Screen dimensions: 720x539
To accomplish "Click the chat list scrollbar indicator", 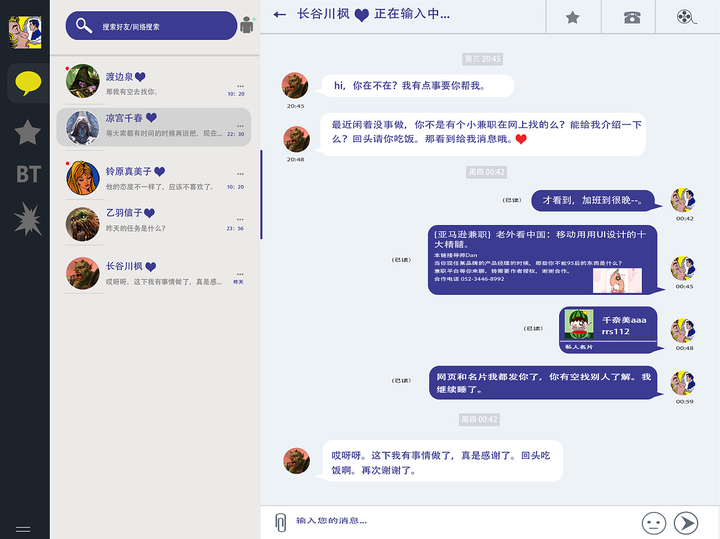I will coord(261,194).
